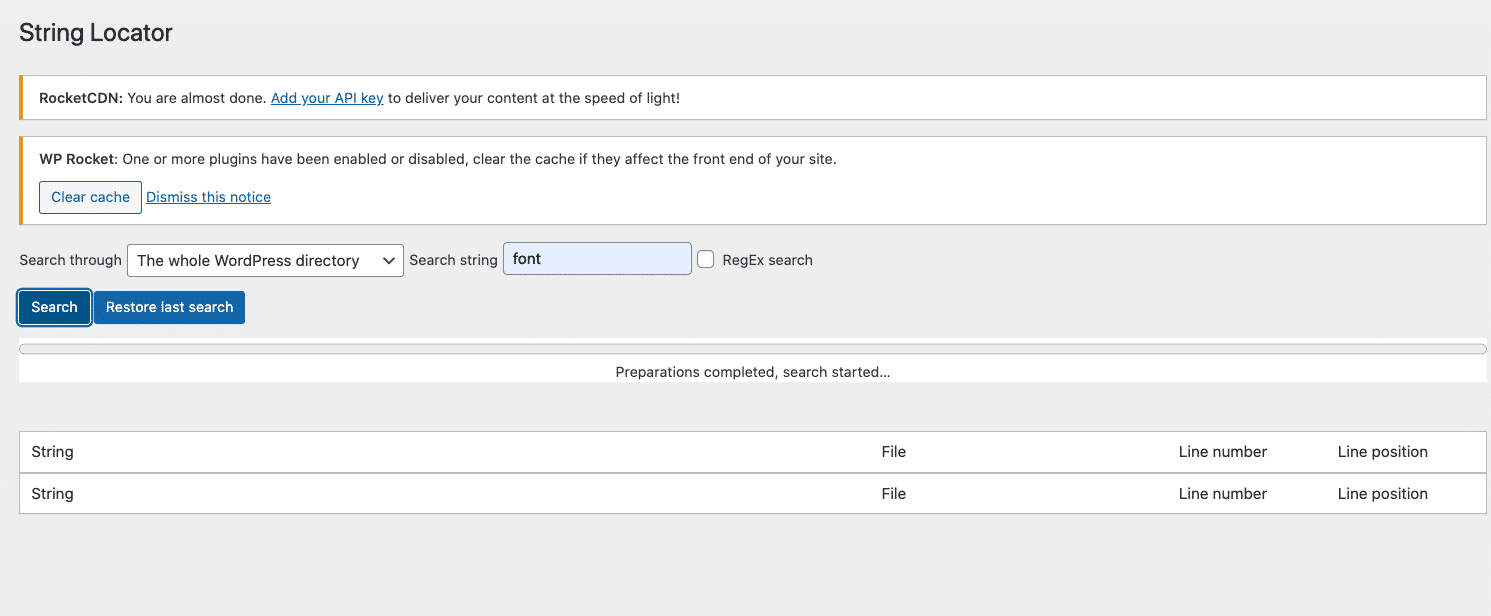Screen dimensions: 1491x616
Task: Expand the whole WordPress directory selector
Action: tap(264, 260)
